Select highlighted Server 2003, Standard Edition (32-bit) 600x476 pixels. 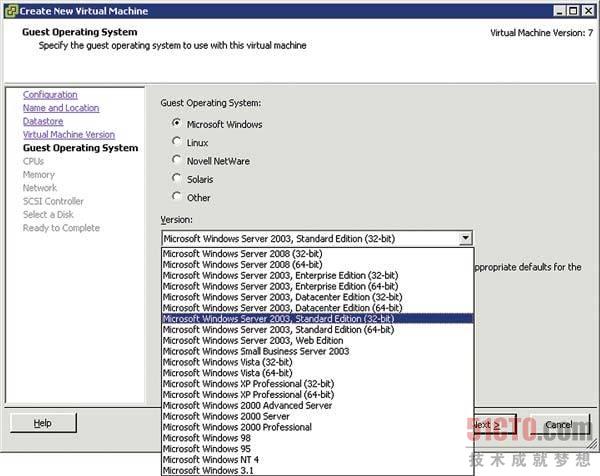pyautogui.click(x=317, y=319)
